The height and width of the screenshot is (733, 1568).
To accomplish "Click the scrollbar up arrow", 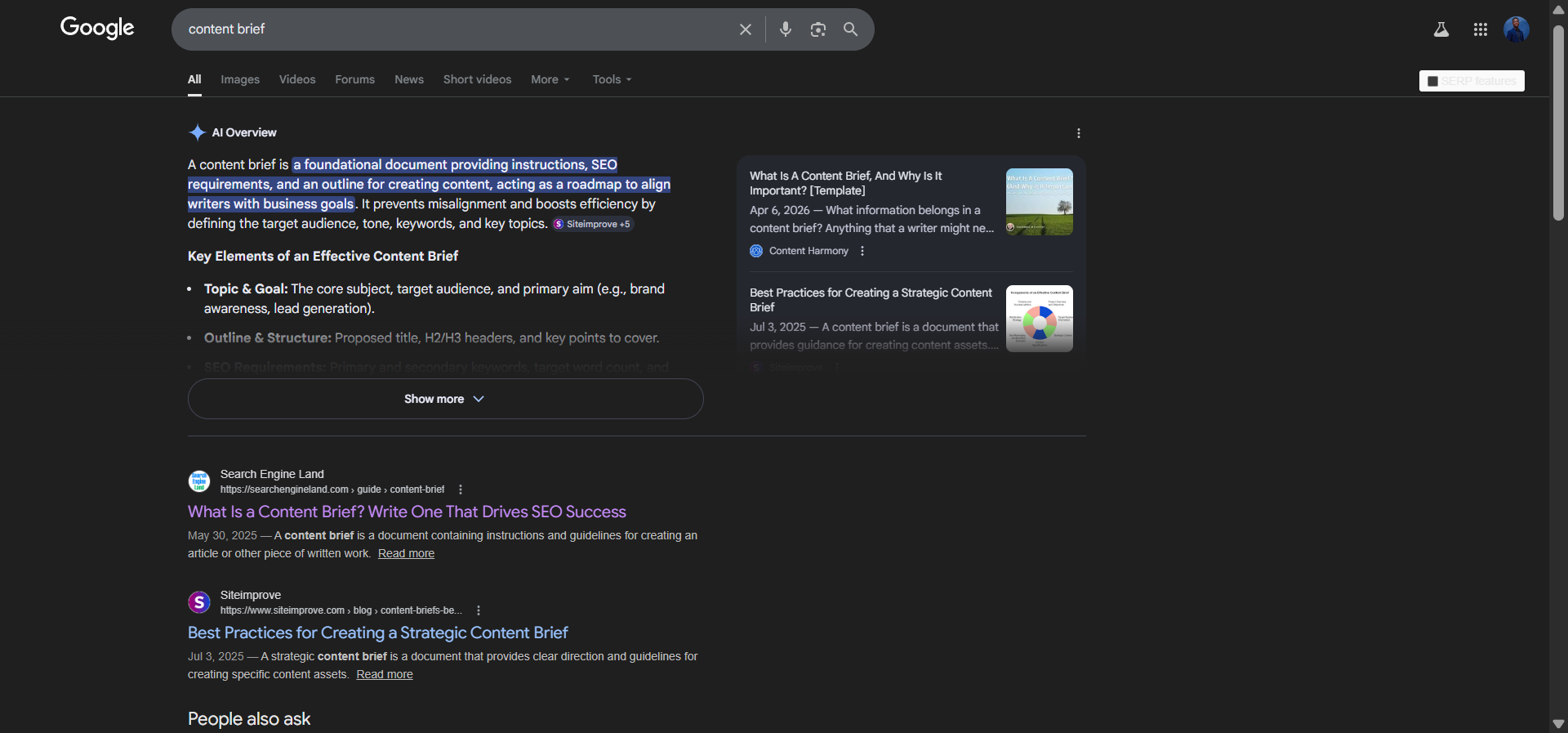I will 1558,9.
